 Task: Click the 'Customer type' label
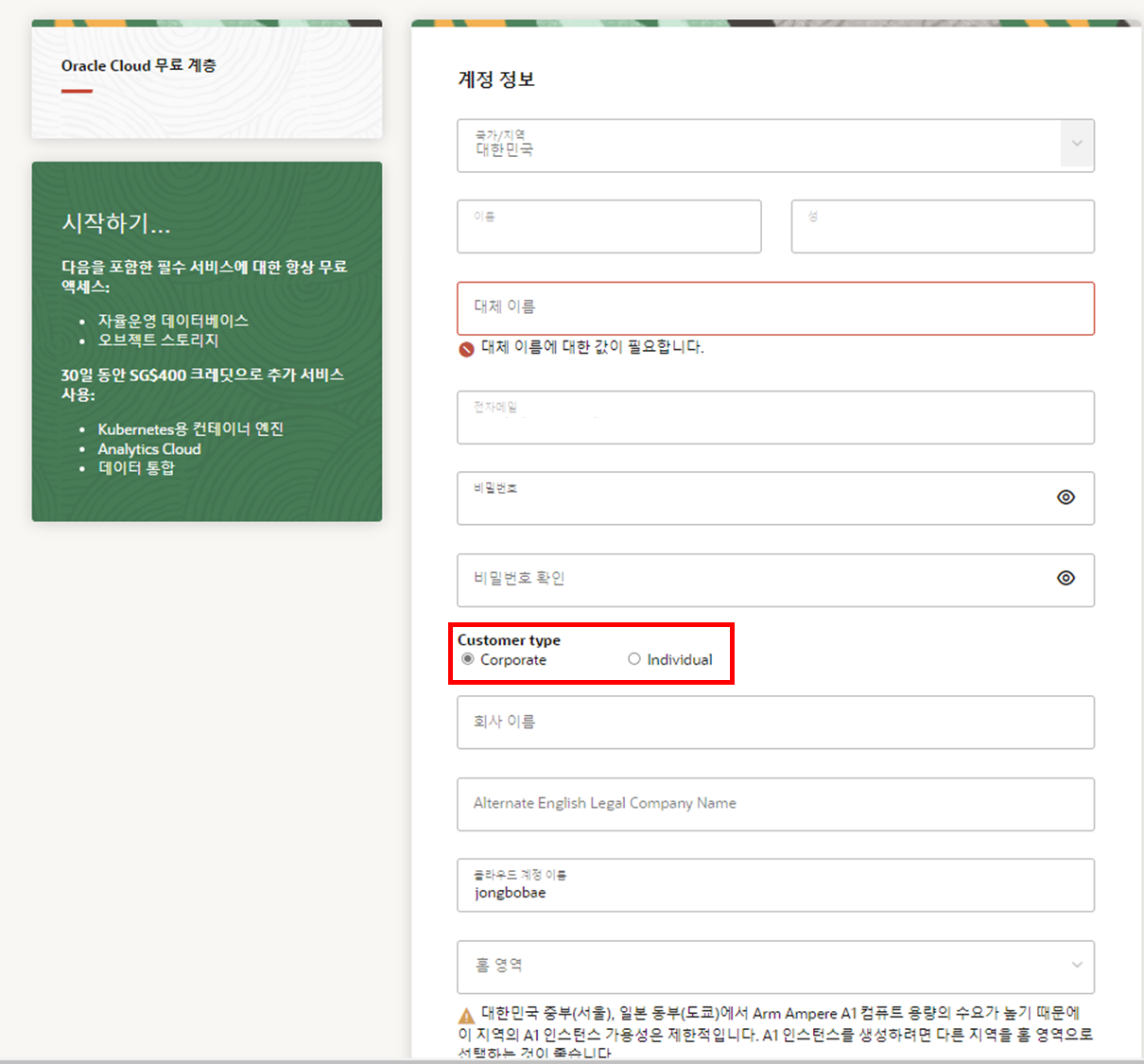point(509,640)
